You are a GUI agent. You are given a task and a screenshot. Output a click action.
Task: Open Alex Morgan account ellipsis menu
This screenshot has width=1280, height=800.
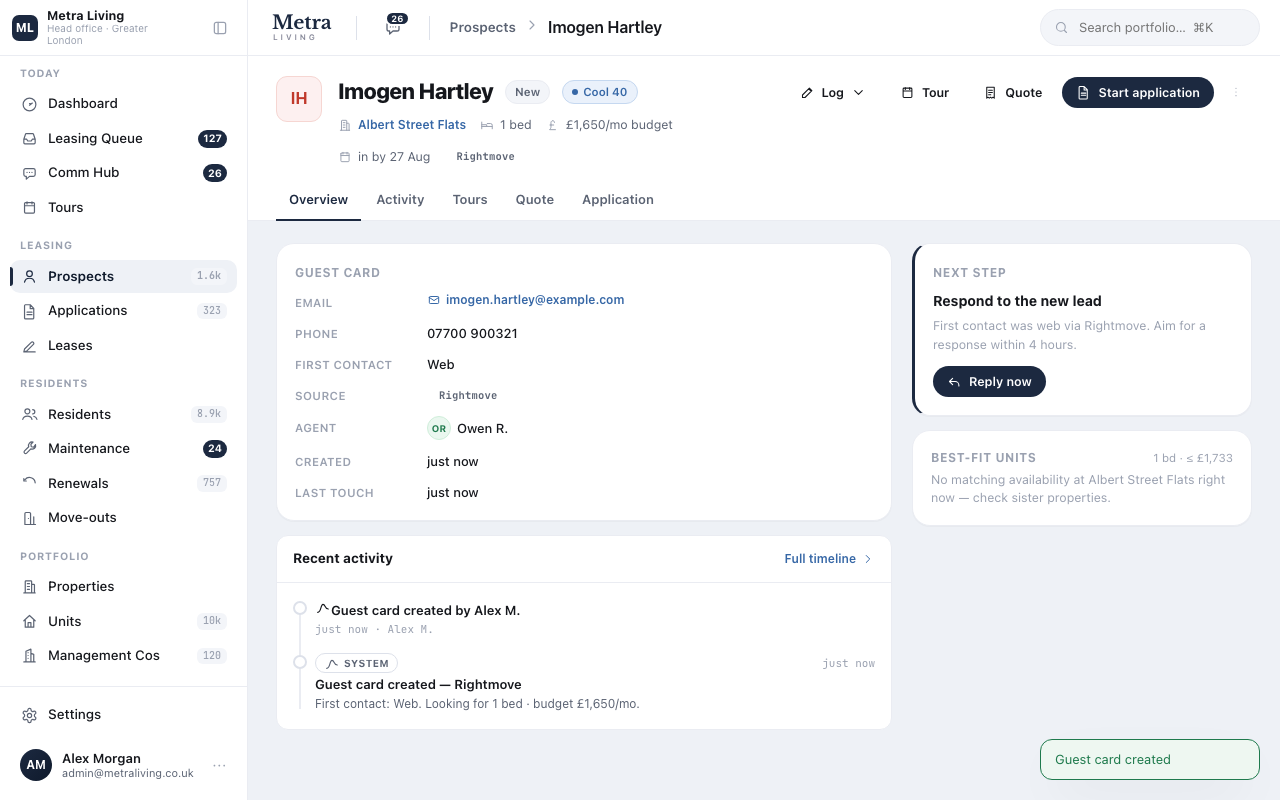coord(219,766)
